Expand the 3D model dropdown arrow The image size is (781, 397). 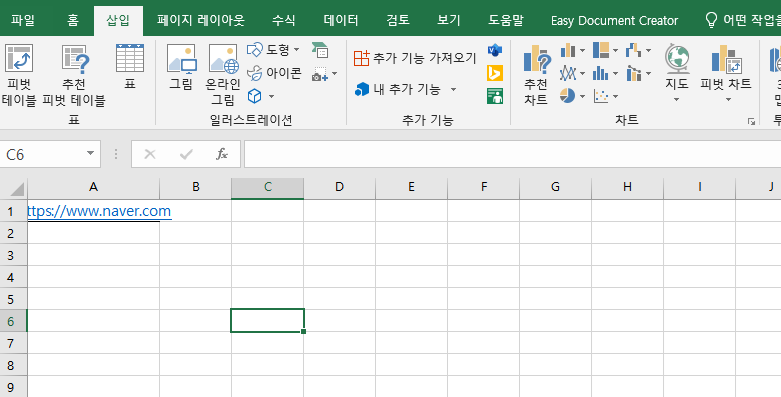[x=271, y=96]
